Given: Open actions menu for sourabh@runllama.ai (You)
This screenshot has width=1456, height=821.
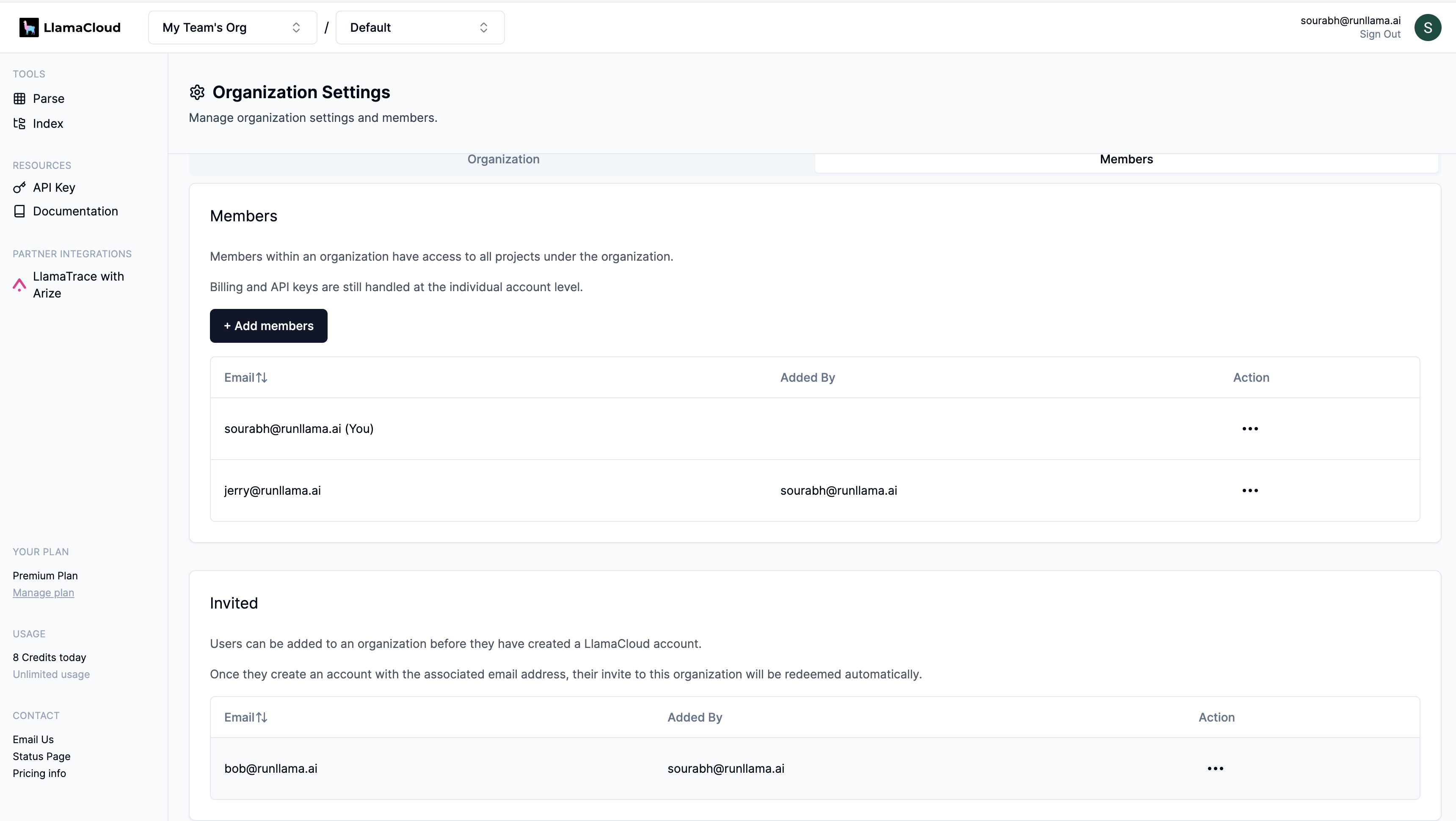Looking at the screenshot, I should 1250,429.
